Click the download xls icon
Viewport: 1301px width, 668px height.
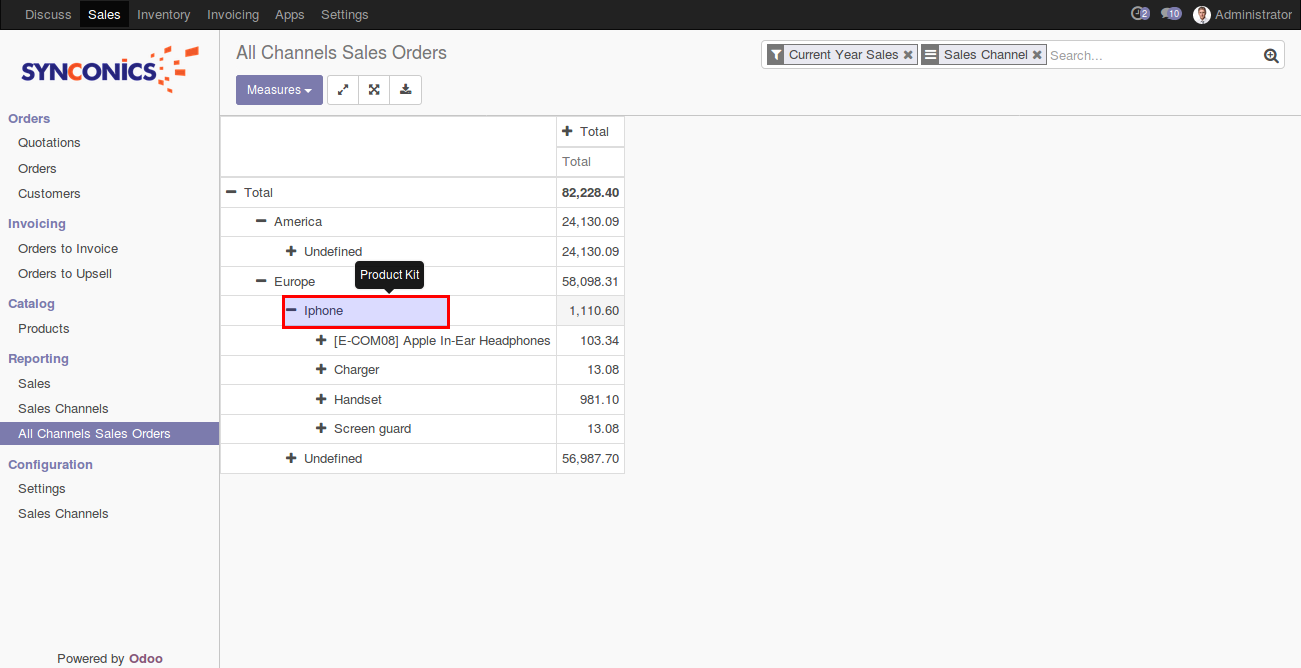(405, 90)
